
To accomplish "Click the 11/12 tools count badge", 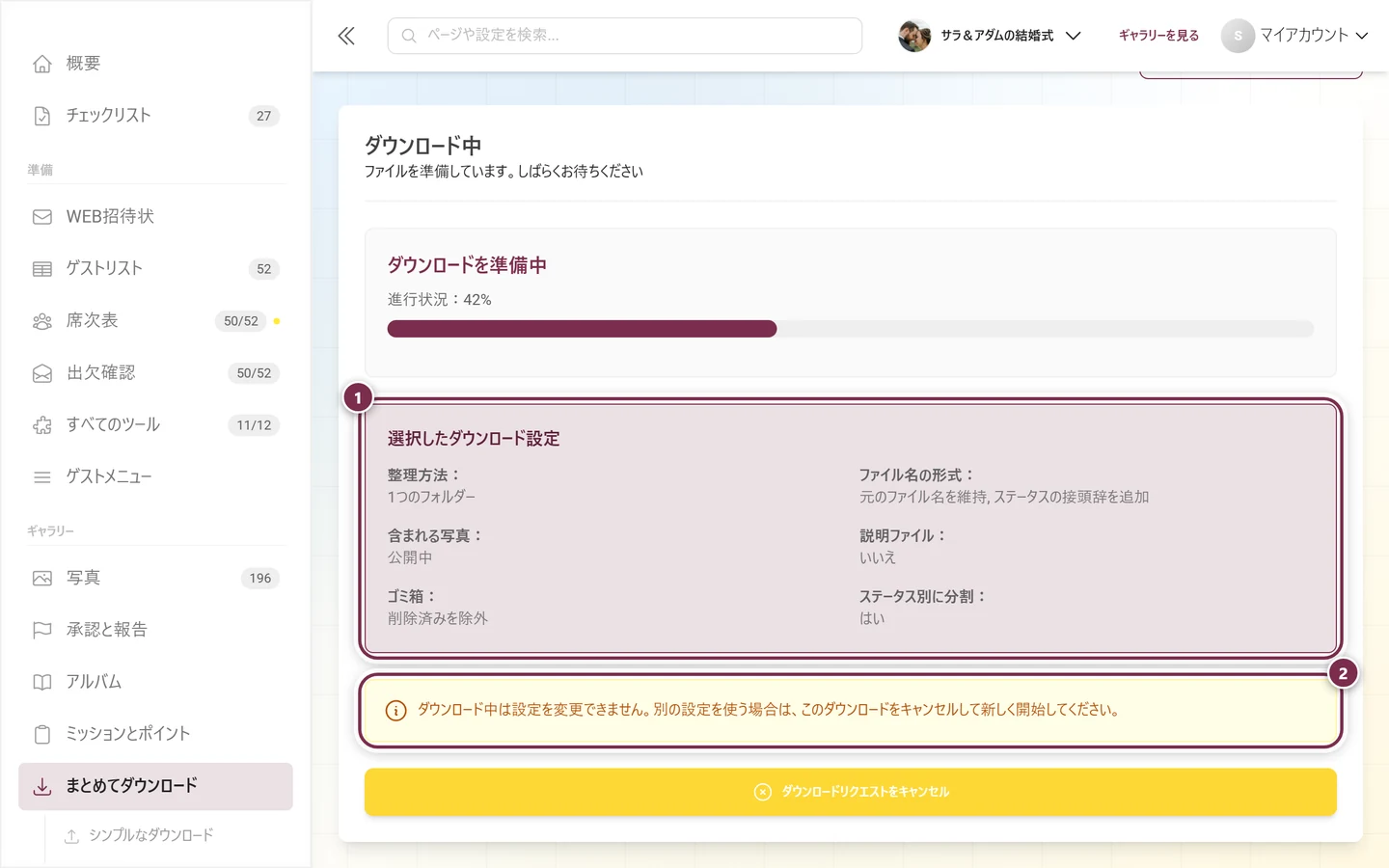I will tap(254, 425).
